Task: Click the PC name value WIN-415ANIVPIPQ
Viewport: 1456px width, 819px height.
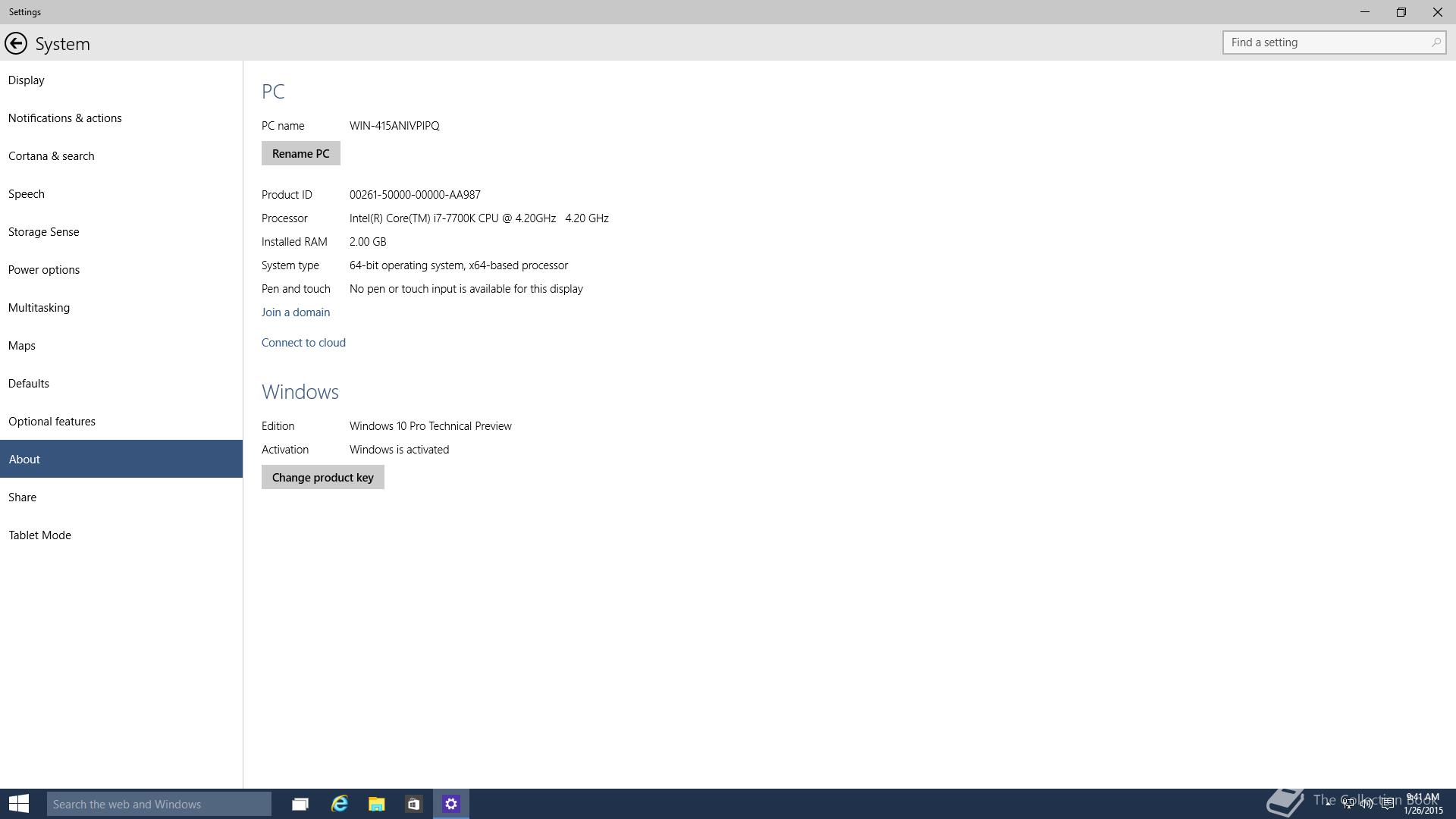Action: point(394,125)
